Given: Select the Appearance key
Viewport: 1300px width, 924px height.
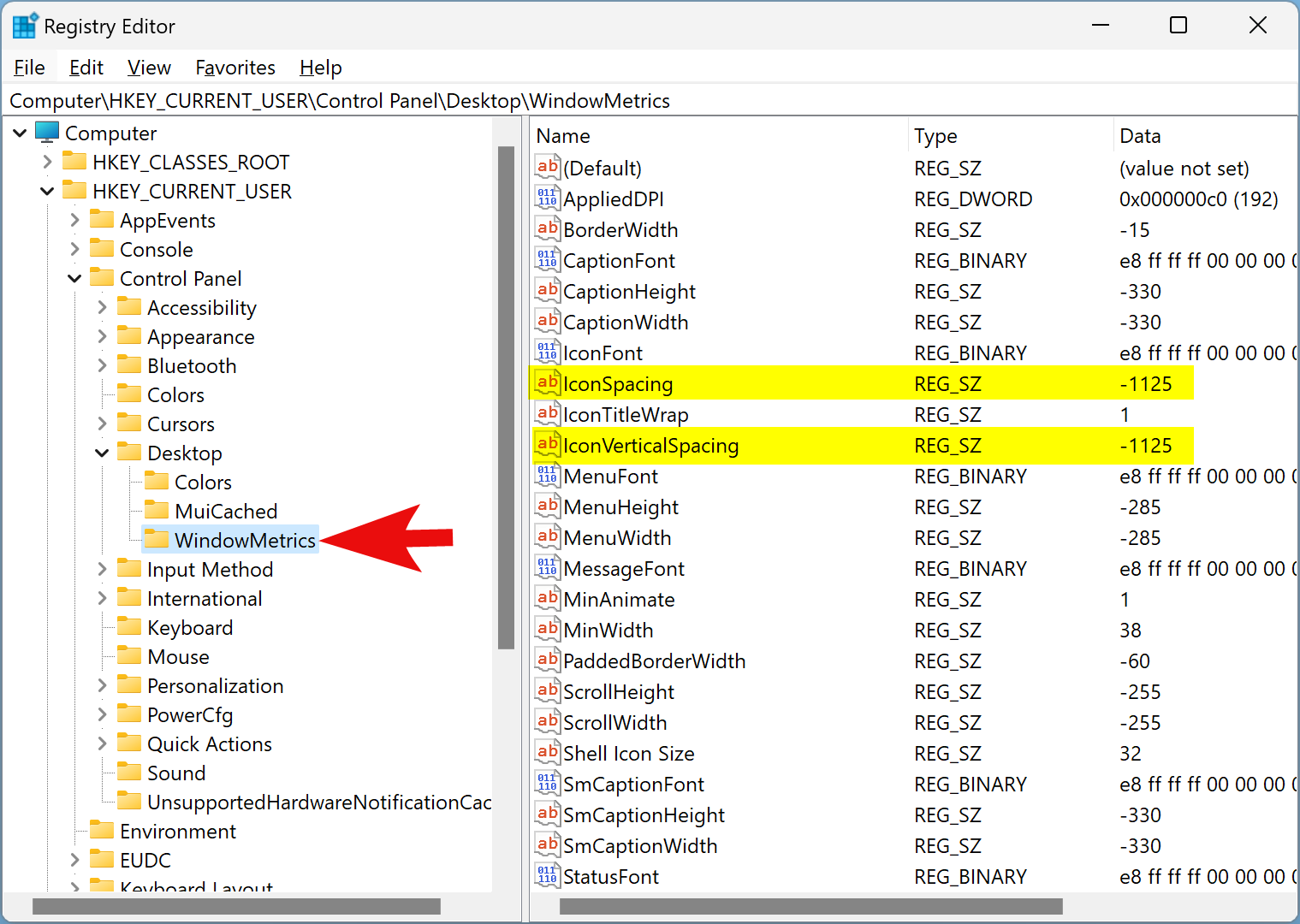Looking at the screenshot, I should coord(201,336).
